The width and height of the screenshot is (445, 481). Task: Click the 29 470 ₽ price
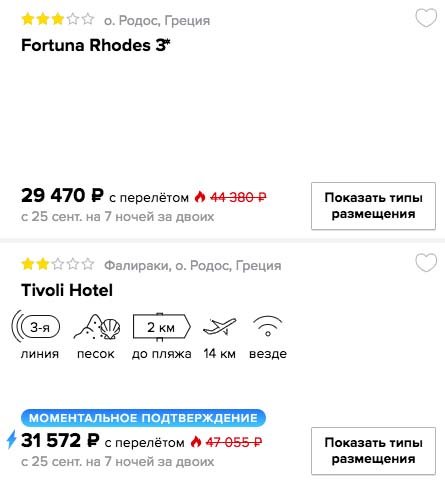coord(62,195)
